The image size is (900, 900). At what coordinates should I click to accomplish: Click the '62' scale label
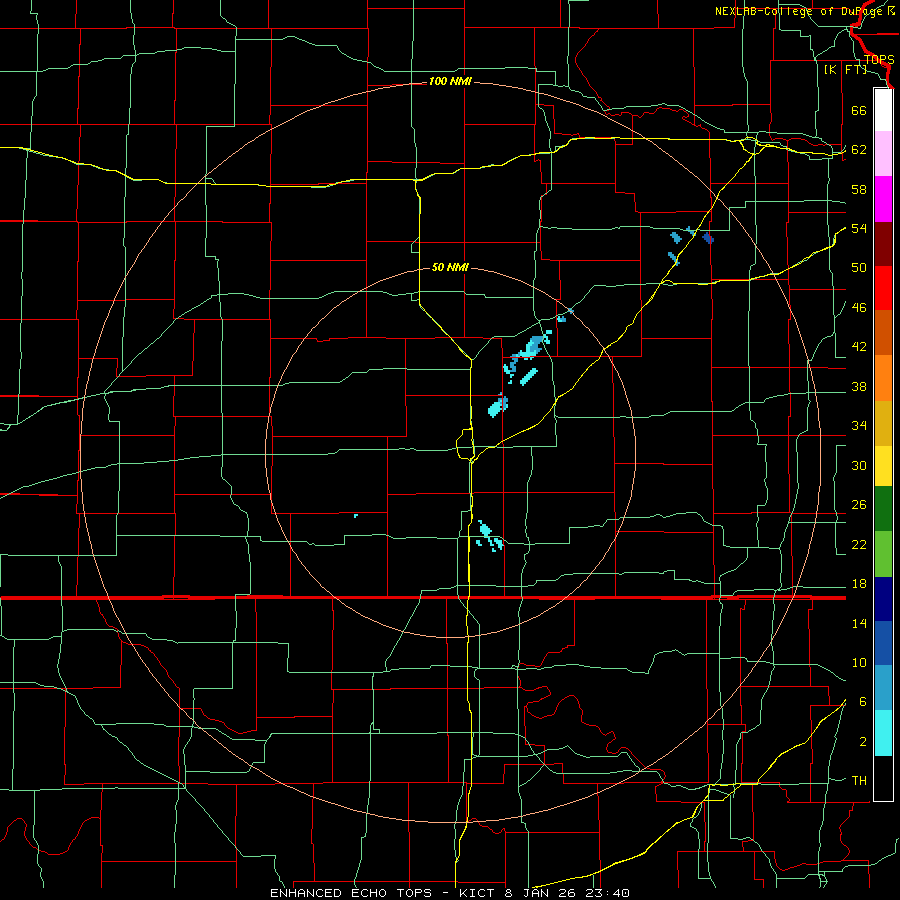[859, 150]
